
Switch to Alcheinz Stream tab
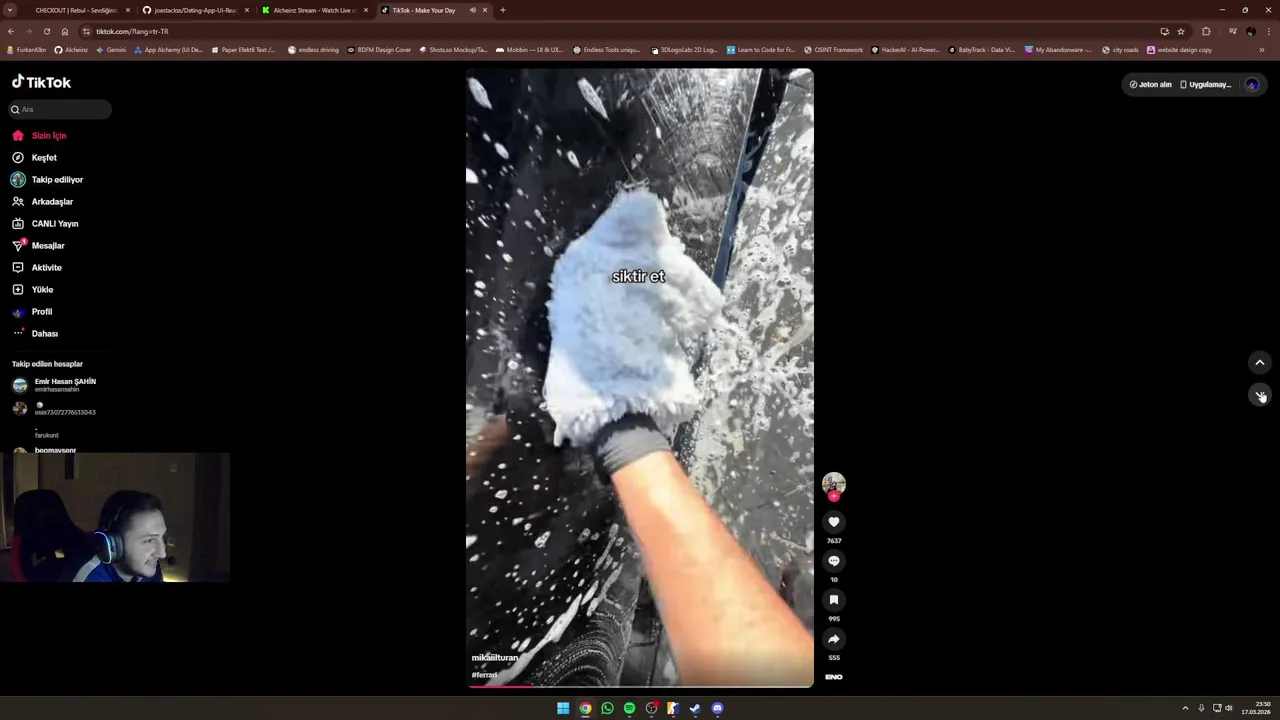click(x=314, y=10)
